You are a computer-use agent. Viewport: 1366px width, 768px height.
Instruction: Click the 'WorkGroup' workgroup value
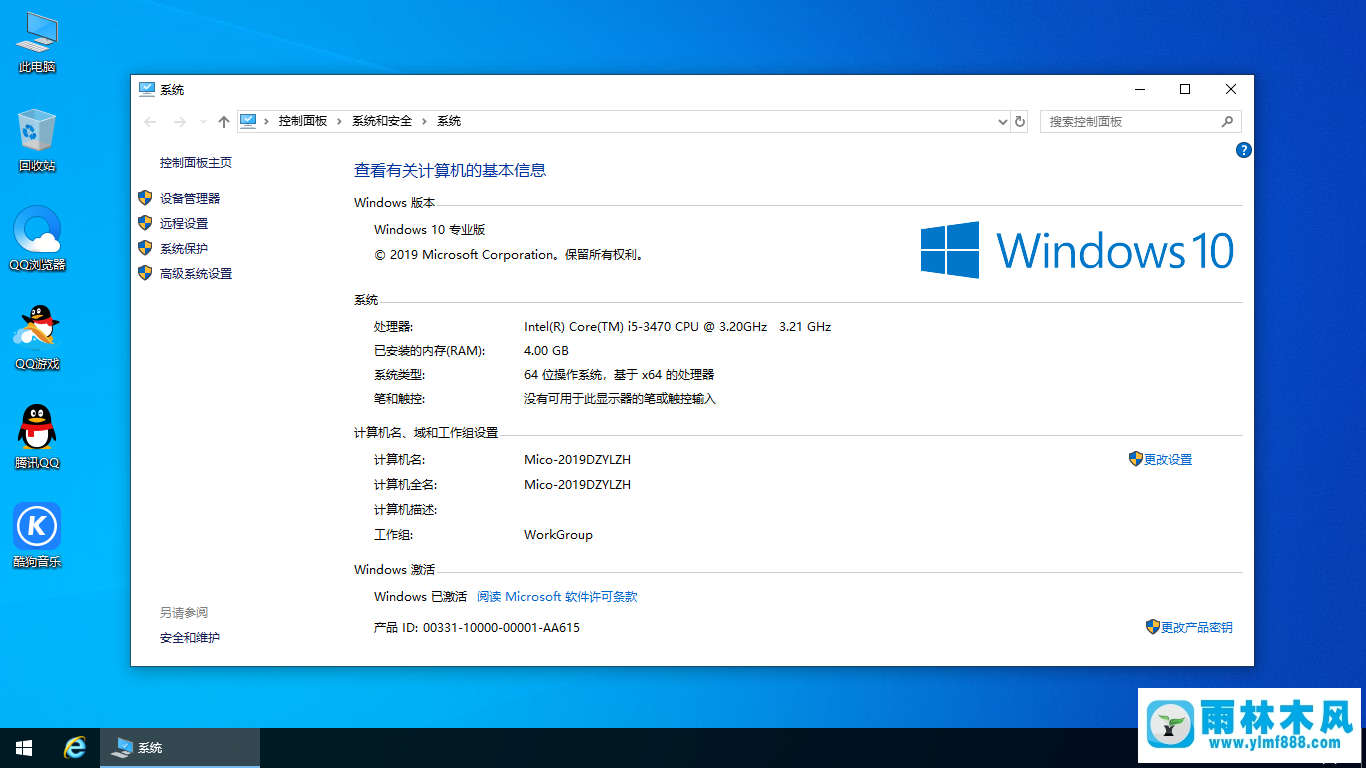[558, 535]
